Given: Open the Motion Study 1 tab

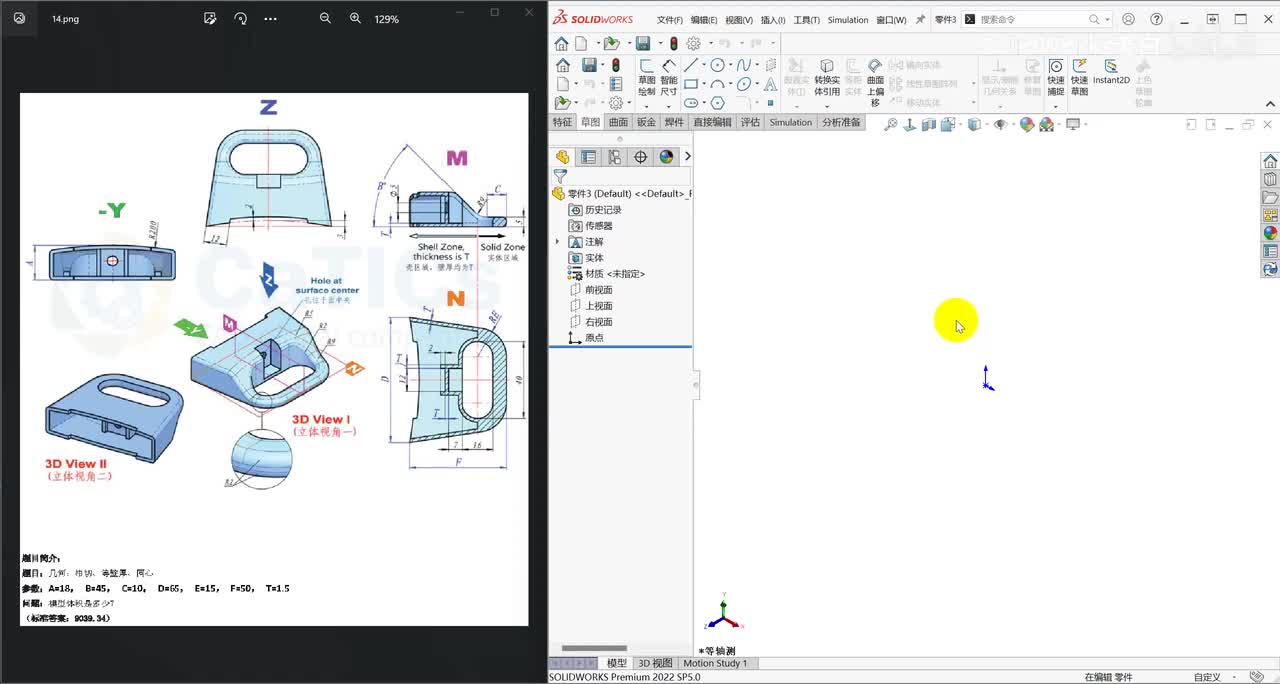Looking at the screenshot, I should [x=715, y=663].
